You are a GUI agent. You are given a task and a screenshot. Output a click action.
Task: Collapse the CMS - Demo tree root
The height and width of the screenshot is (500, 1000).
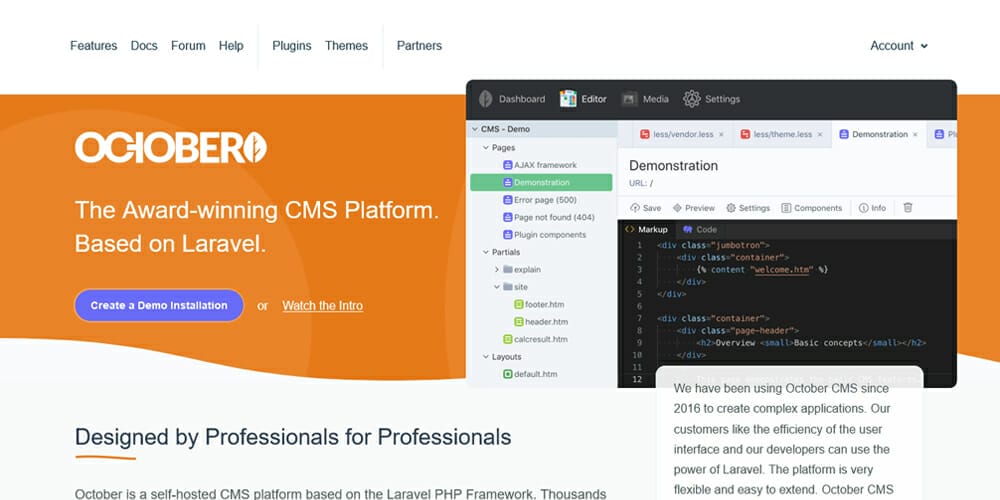coord(474,129)
